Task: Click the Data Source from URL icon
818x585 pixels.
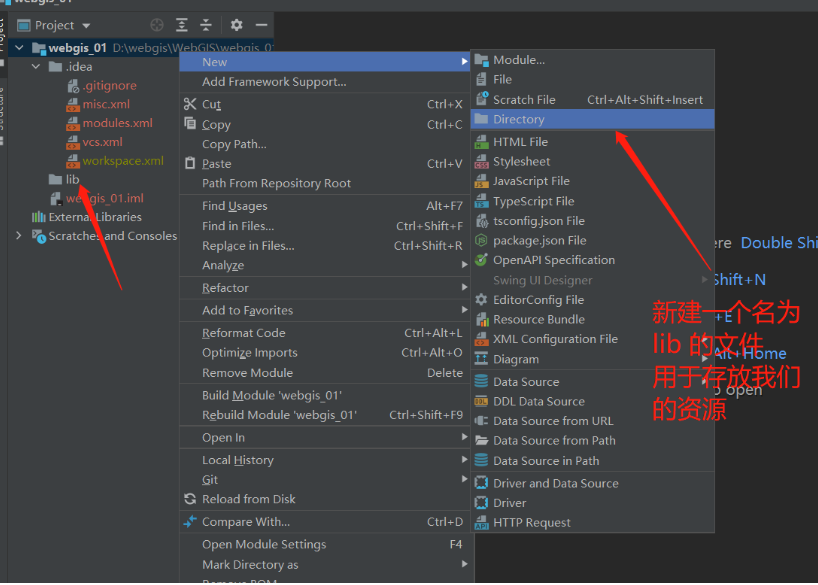Action: tap(481, 421)
